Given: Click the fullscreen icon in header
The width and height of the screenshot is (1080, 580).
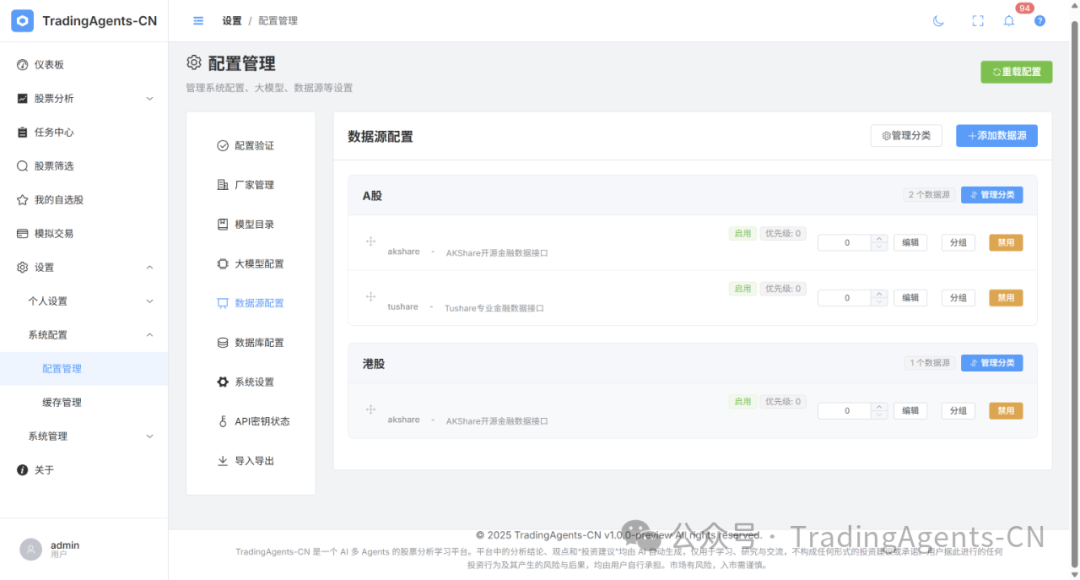Looking at the screenshot, I should [978, 21].
